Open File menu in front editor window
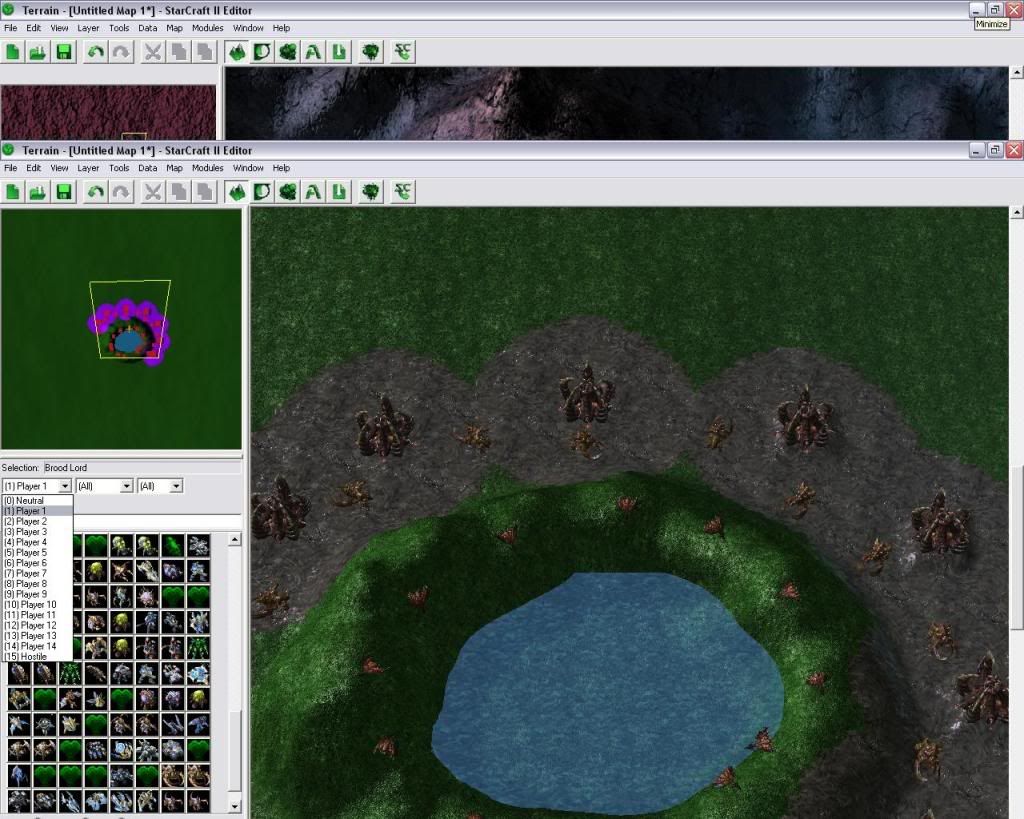The height and width of the screenshot is (819, 1024). click(x=10, y=168)
